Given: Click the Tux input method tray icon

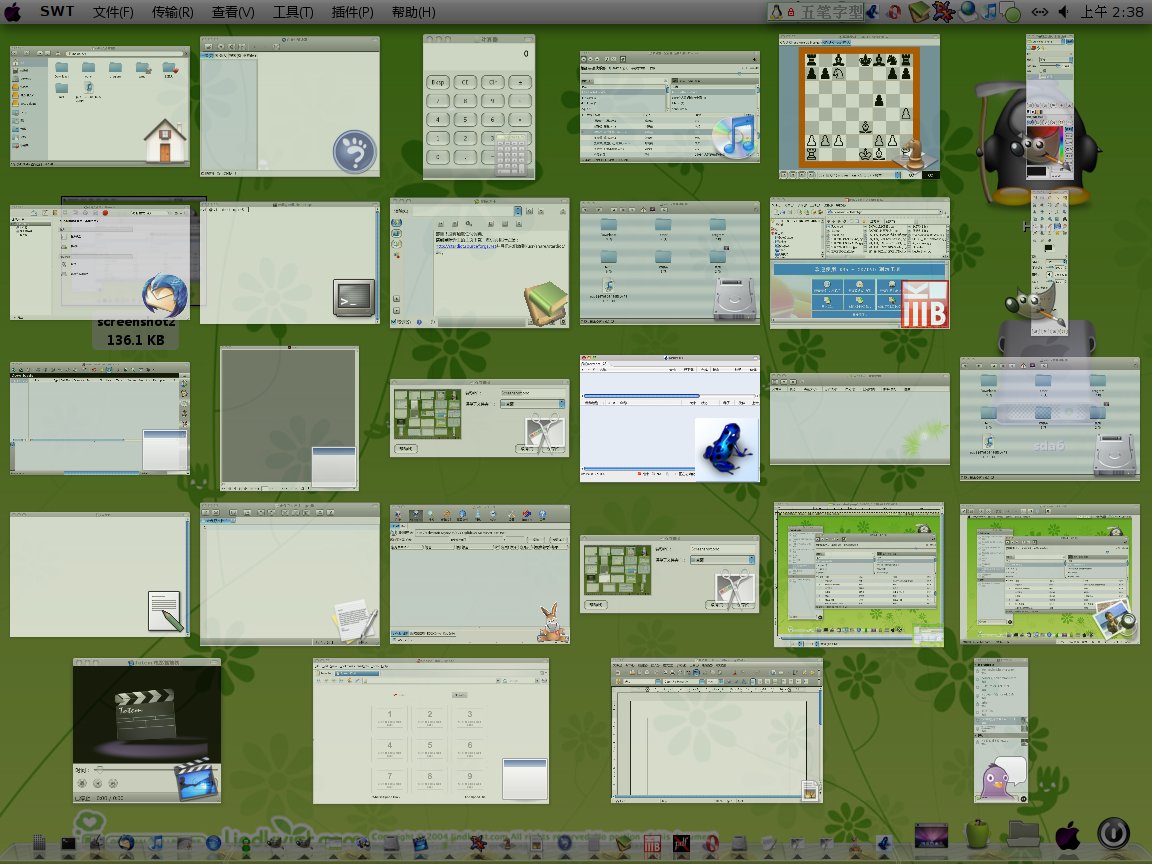Looking at the screenshot, I should click(x=776, y=12).
